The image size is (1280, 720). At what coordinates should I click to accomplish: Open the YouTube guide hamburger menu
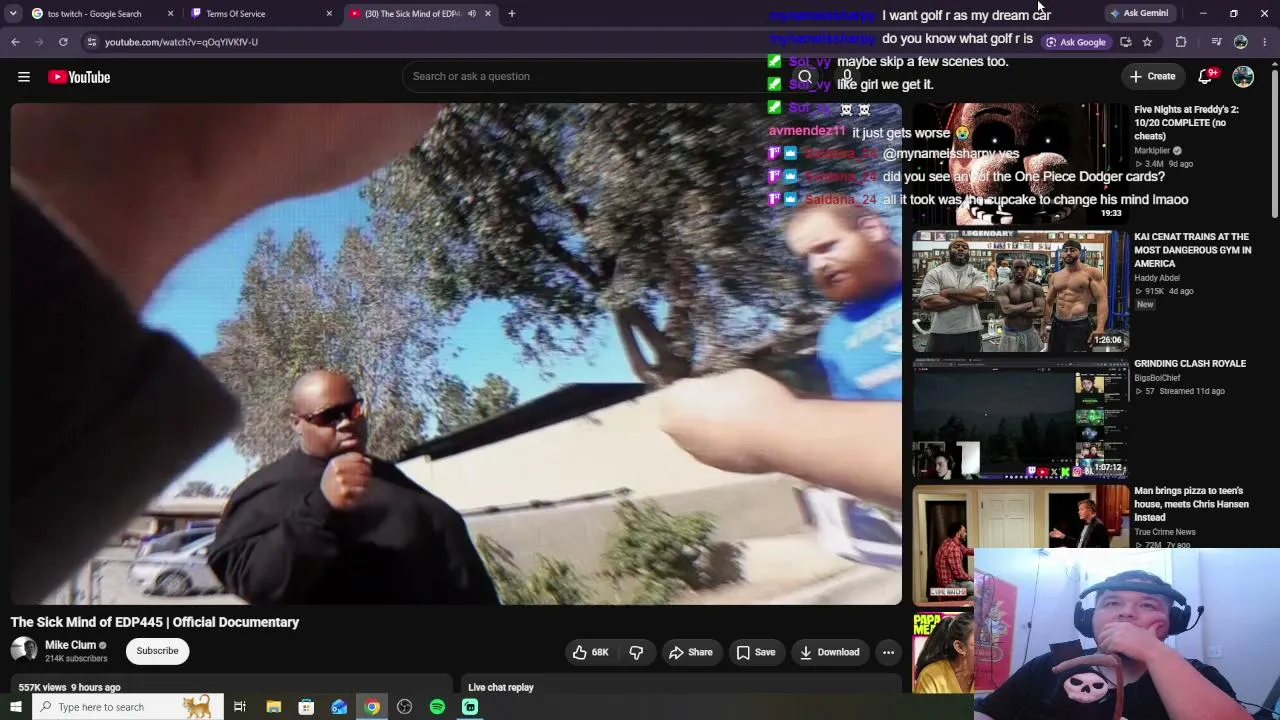pos(24,77)
